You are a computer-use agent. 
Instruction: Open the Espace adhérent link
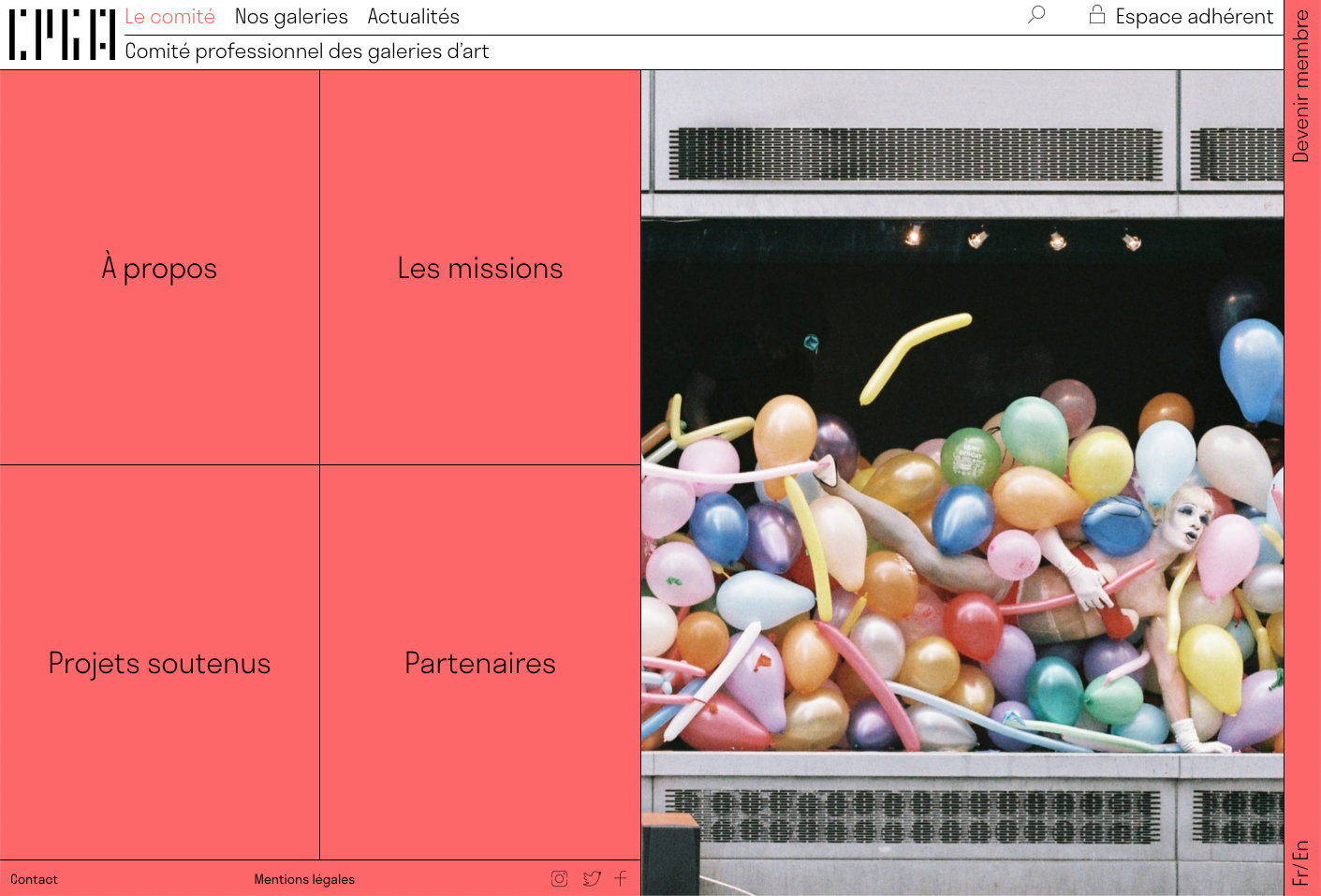(x=1195, y=17)
